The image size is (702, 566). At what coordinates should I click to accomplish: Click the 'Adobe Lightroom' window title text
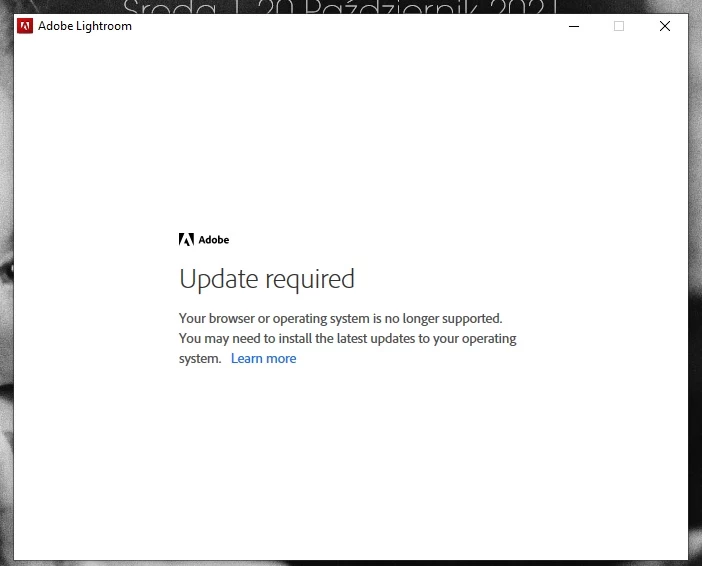tap(85, 26)
